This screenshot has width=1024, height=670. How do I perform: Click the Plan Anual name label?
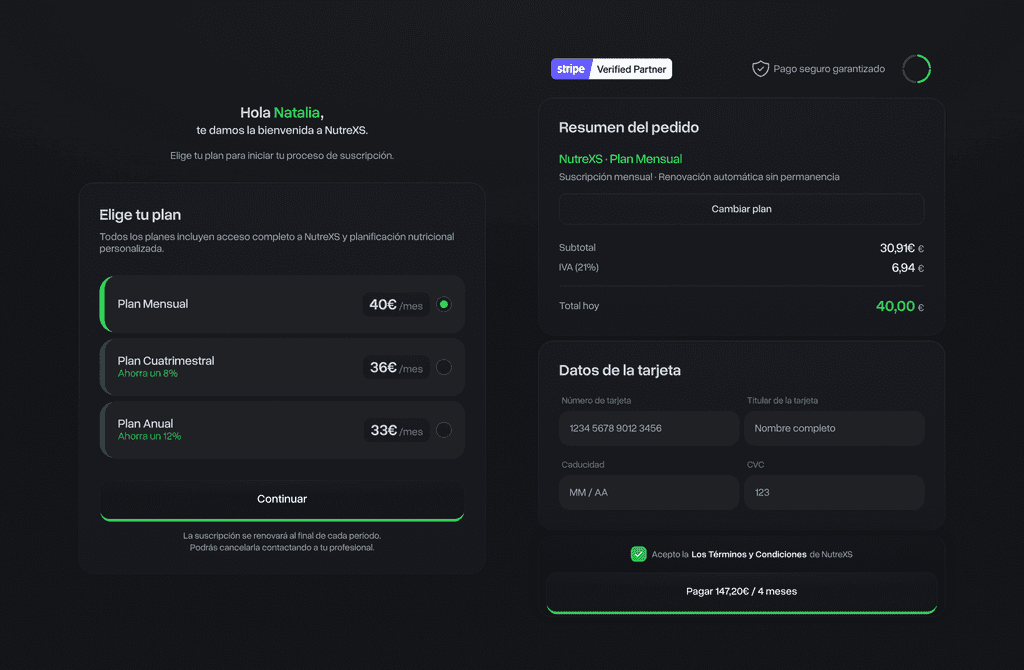(x=145, y=423)
